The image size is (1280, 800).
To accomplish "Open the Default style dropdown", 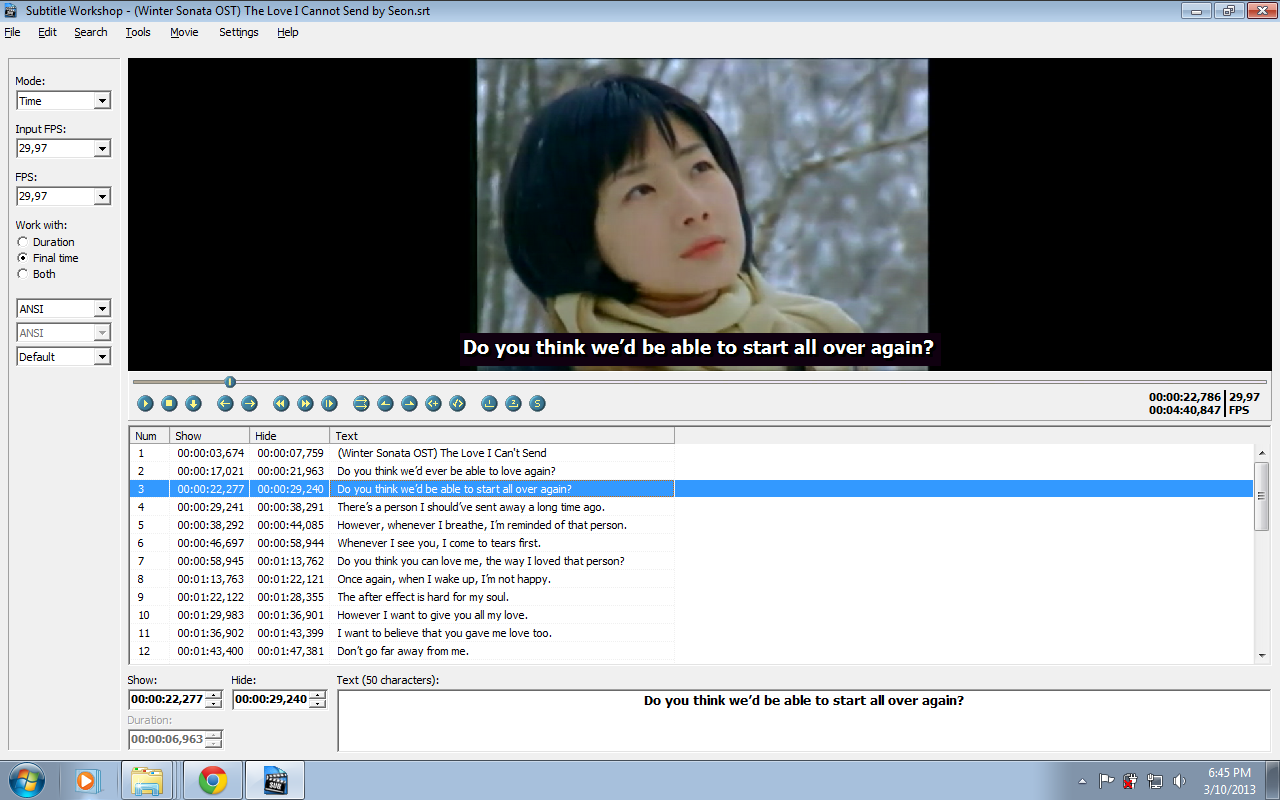I will 63,357.
